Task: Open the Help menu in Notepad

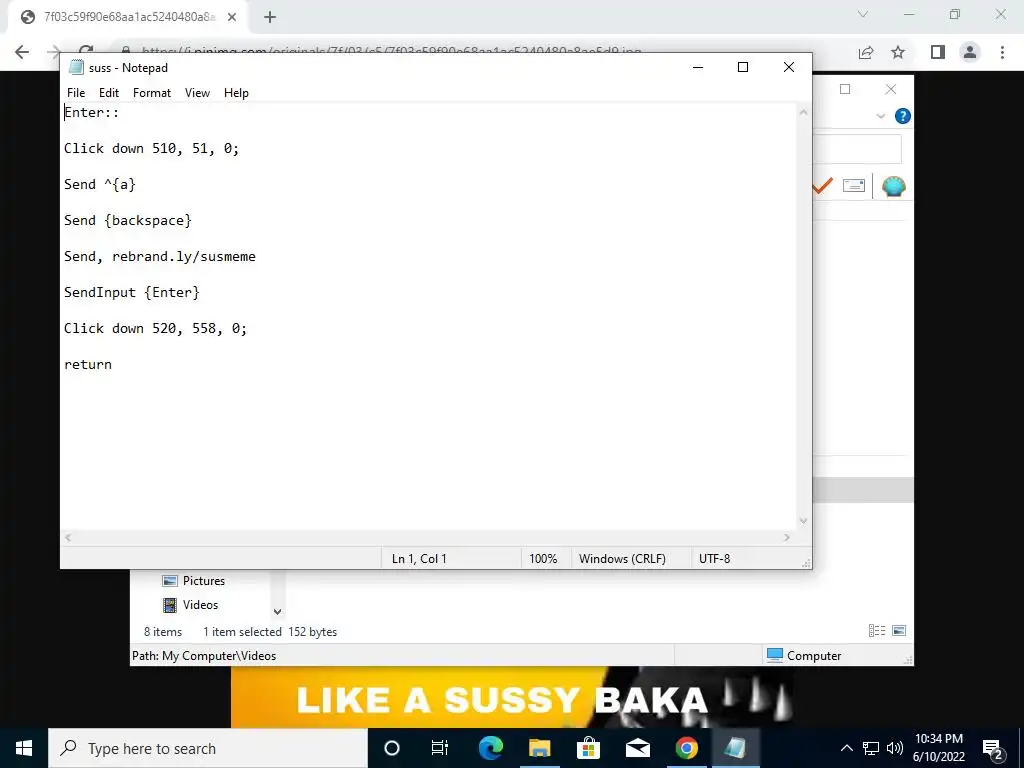Action: [x=236, y=93]
